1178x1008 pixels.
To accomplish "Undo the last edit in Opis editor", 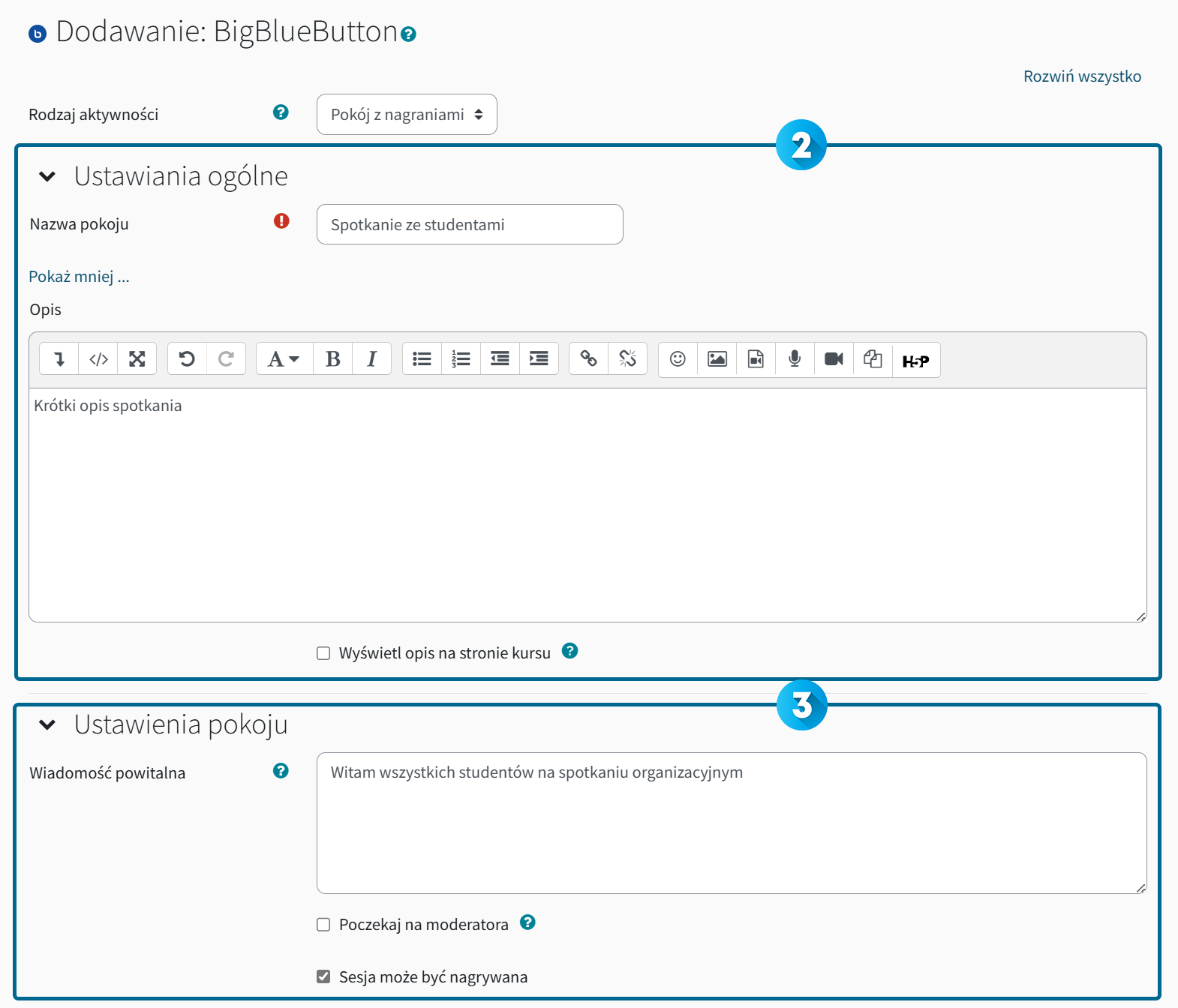I will [x=187, y=359].
